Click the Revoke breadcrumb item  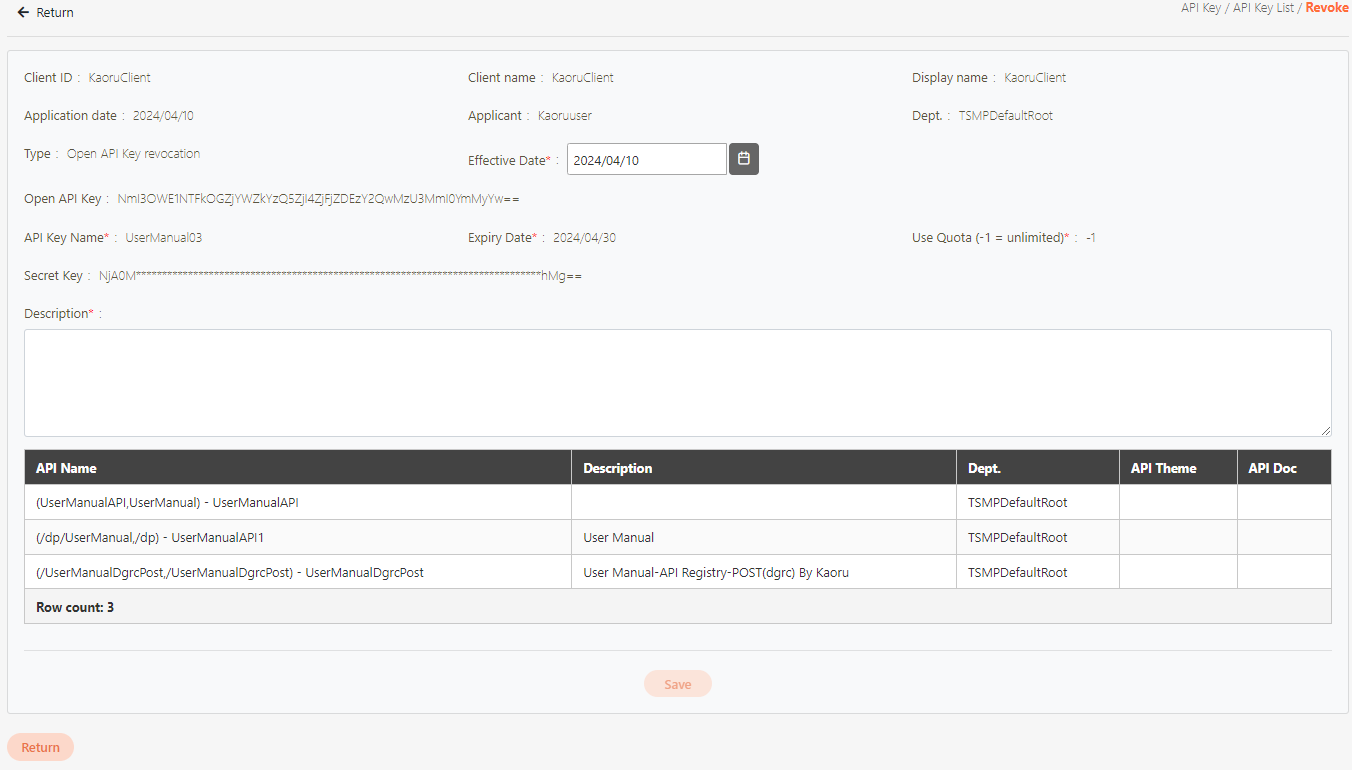pos(1326,8)
